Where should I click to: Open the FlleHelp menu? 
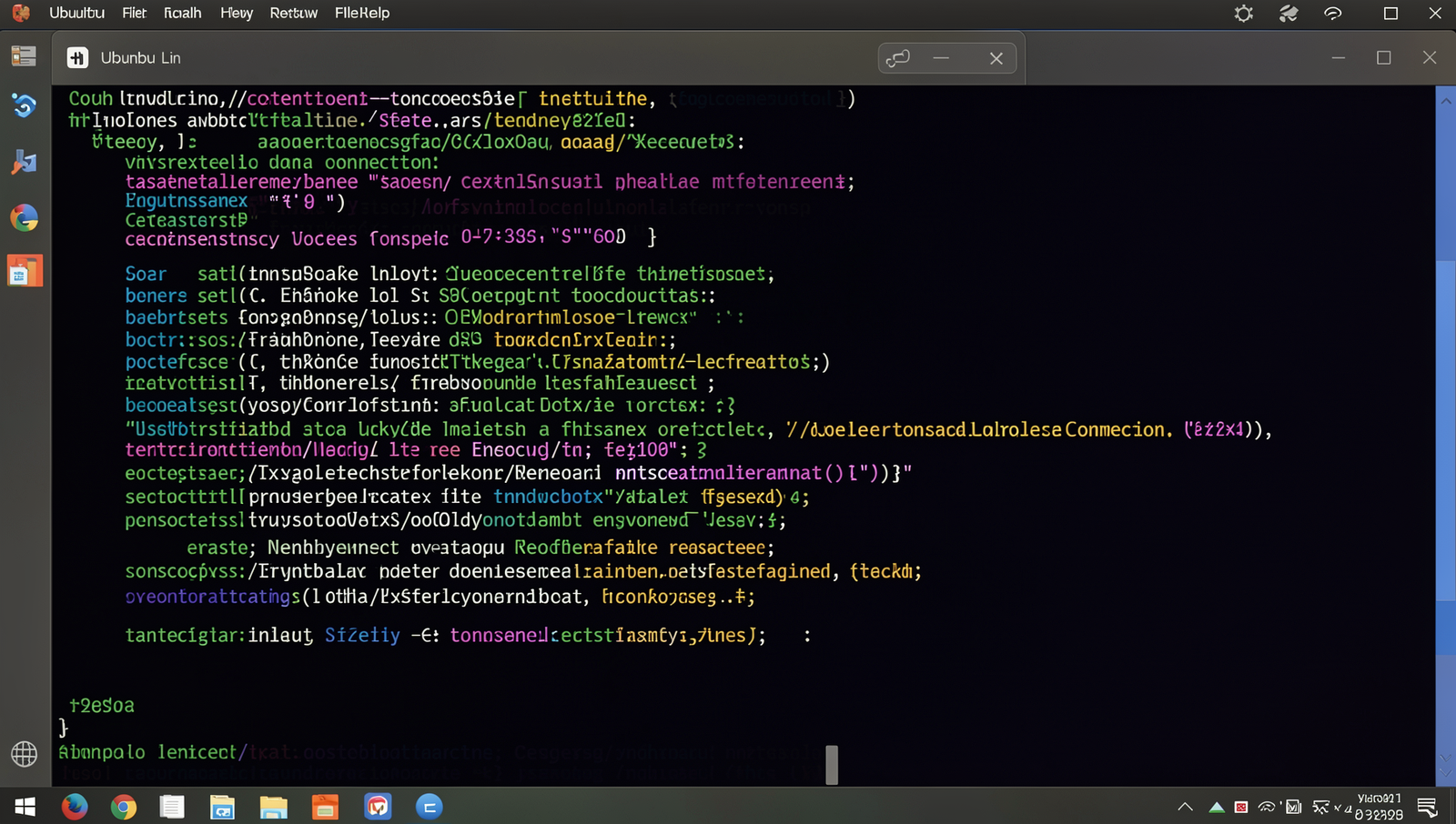click(x=362, y=13)
